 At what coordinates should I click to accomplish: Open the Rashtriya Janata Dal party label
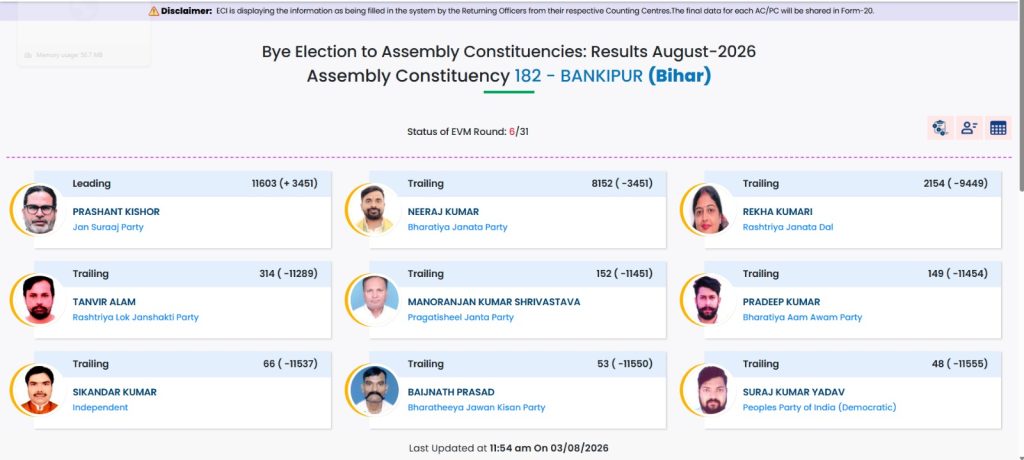click(x=788, y=227)
